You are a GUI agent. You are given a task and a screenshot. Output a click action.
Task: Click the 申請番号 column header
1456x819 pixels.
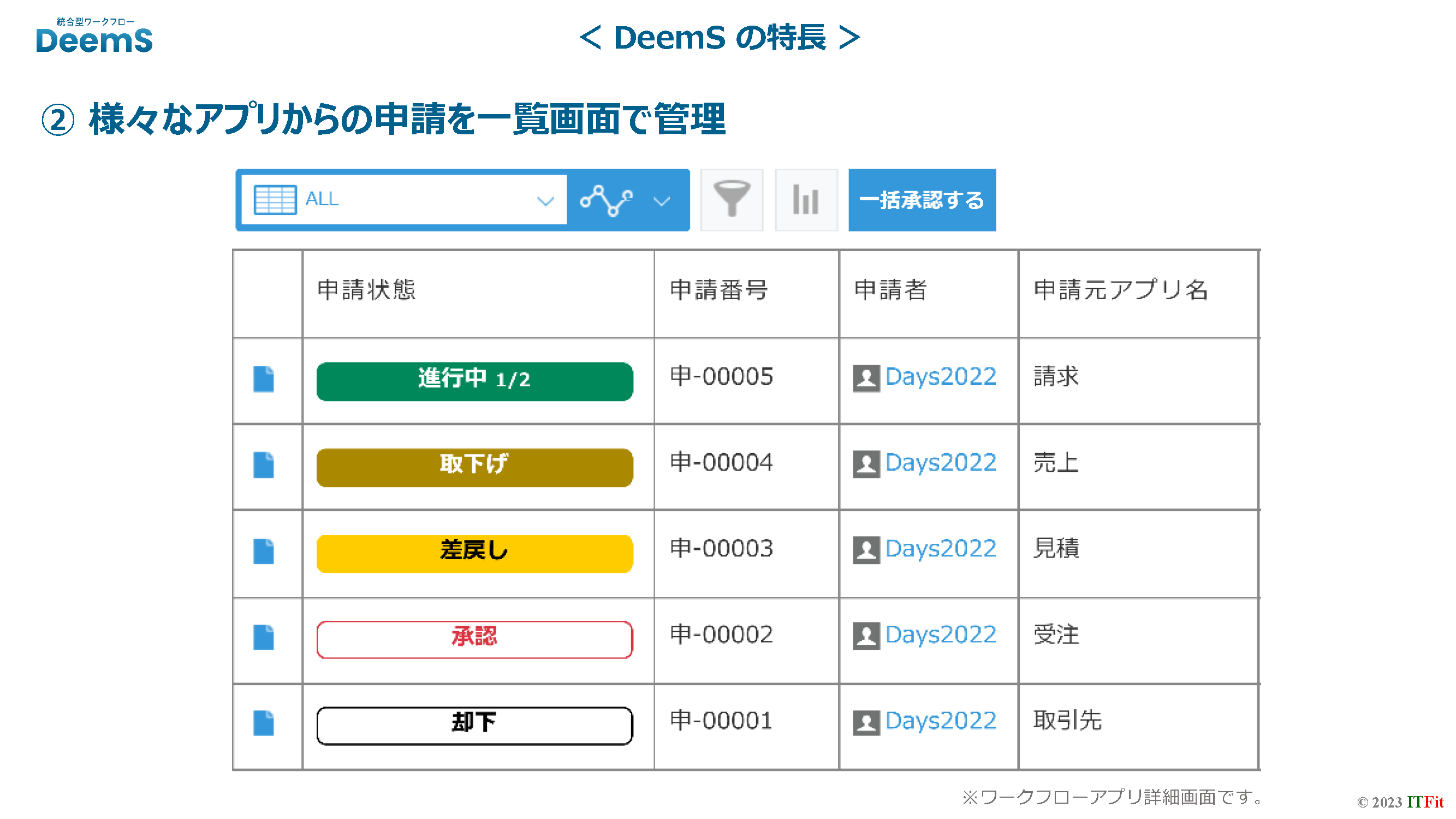pyautogui.click(x=718, y=290)
